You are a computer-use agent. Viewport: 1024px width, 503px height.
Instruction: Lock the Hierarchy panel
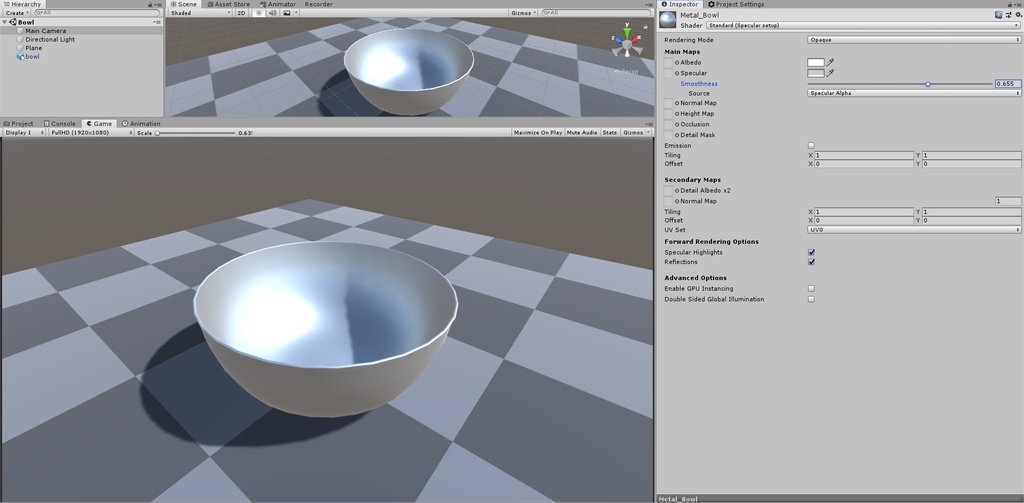(x=150, y=4)
